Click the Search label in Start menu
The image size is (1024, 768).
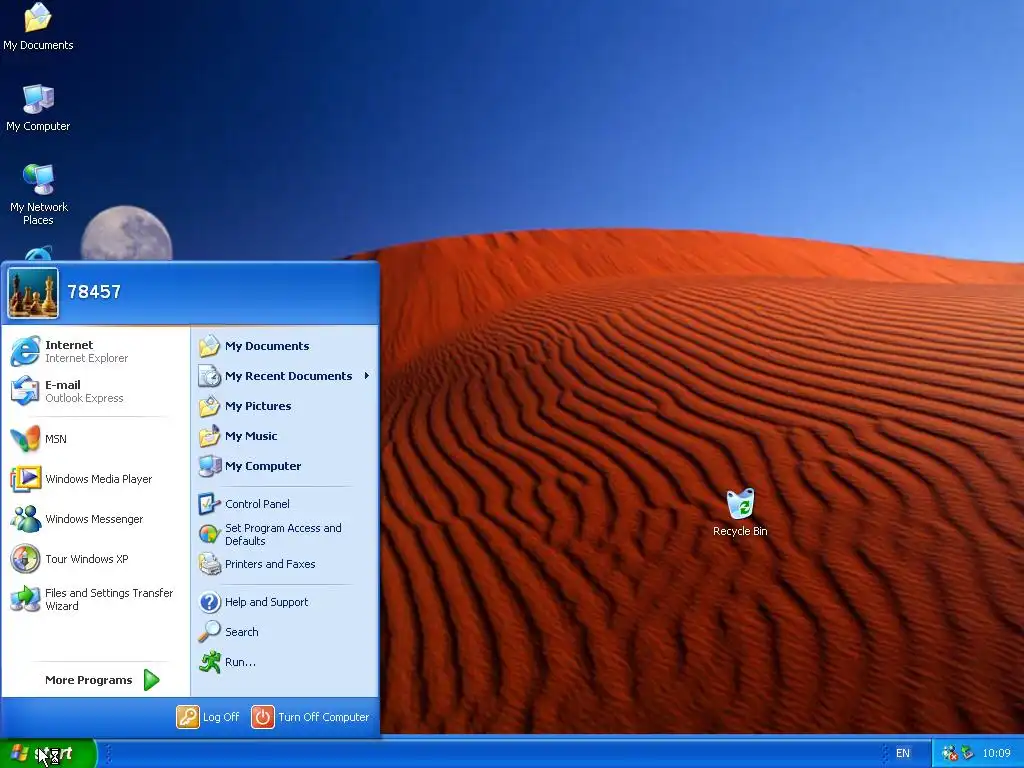pyautogui.click(x=242, y=632)
